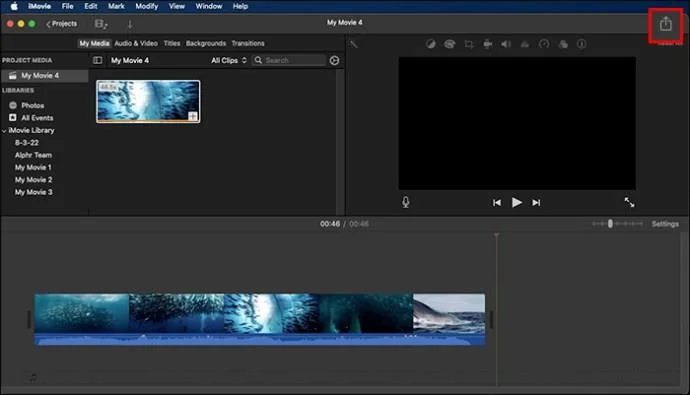Open the View menu
690x395 pixels.
[177, 6]
